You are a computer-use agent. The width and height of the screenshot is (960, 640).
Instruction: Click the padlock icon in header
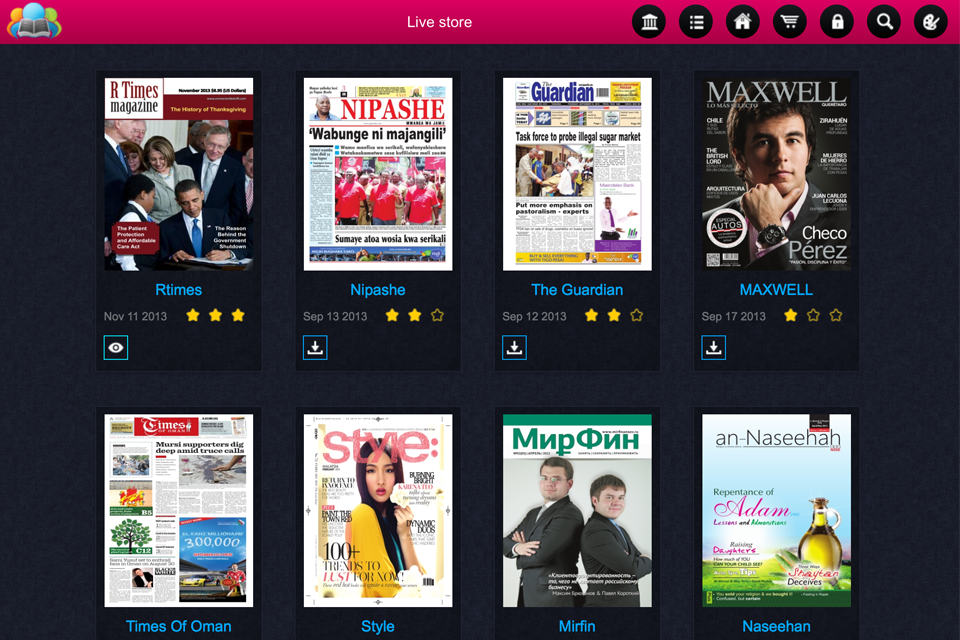tap(837, 22)
